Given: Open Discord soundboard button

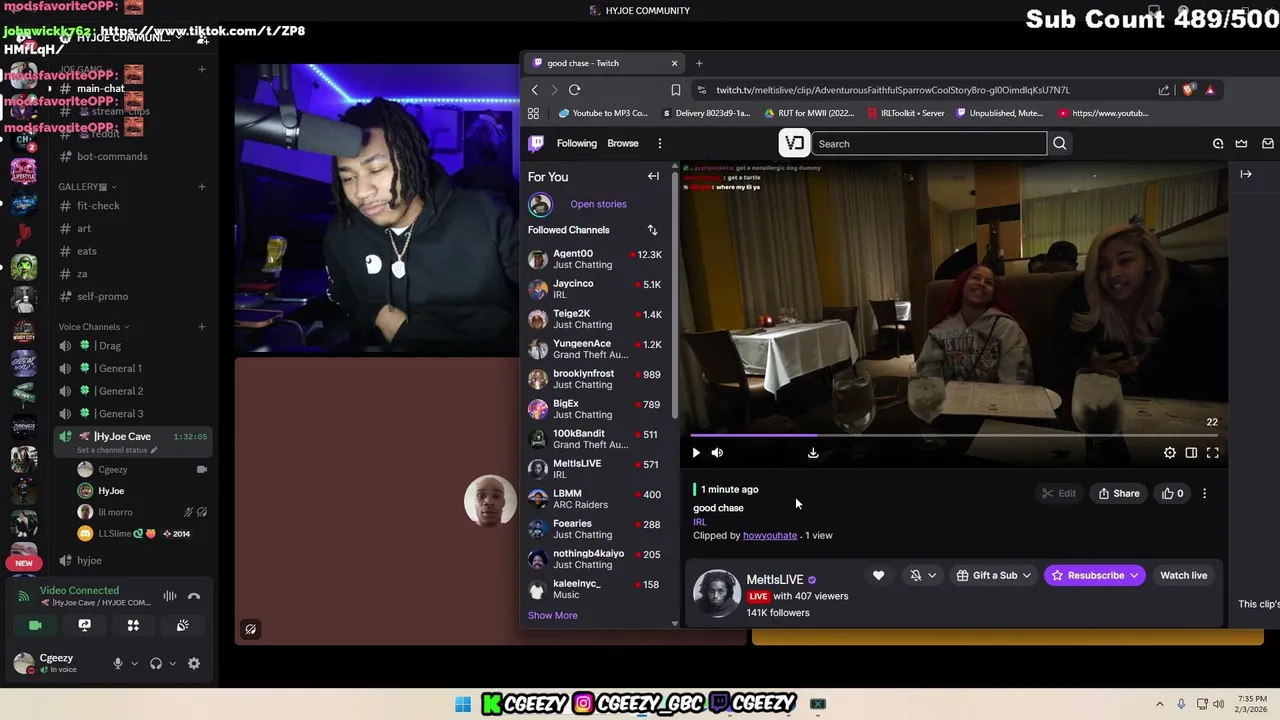Looking at the screenshot, I should coord(182,625).
